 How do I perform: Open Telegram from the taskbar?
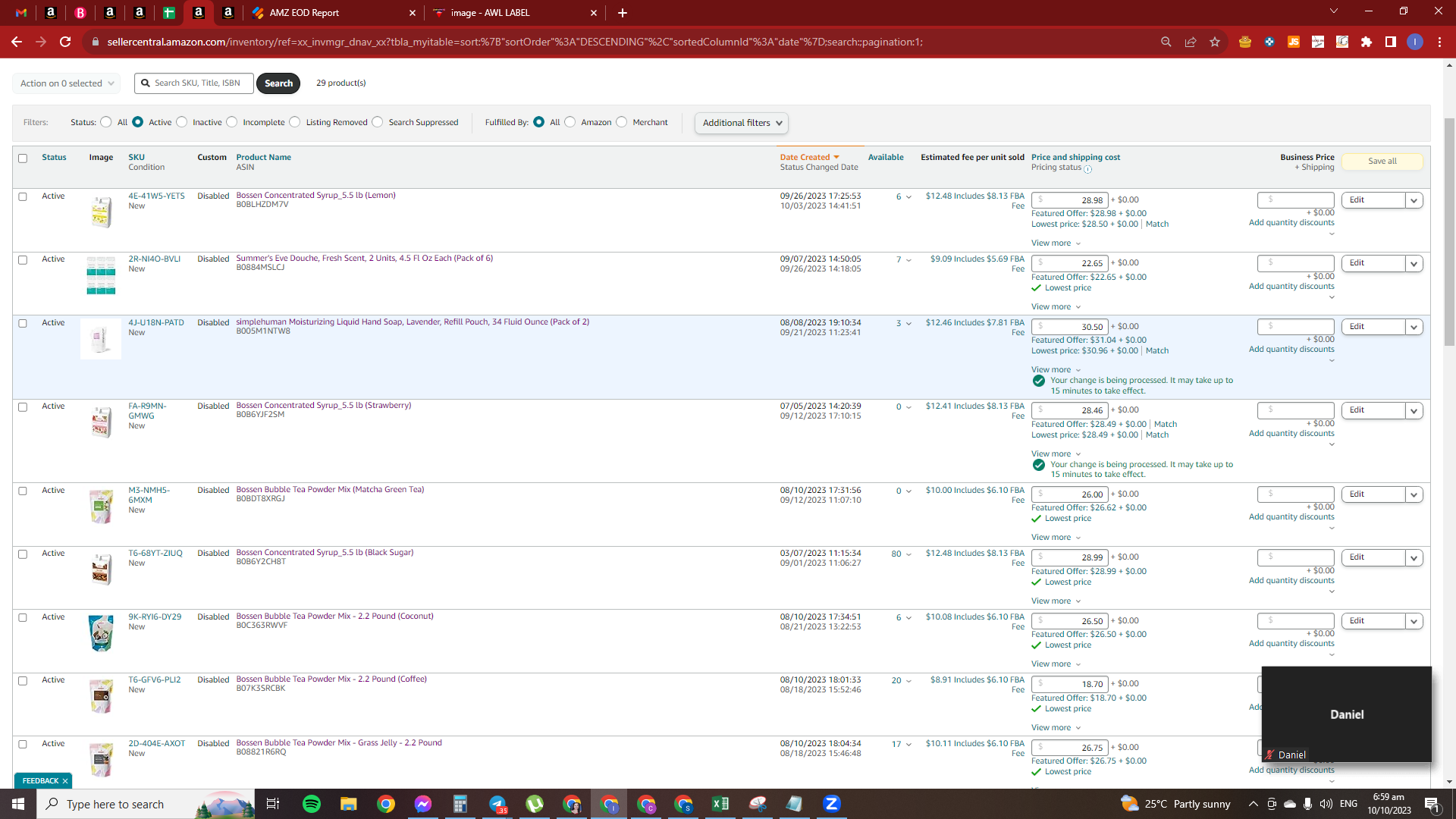click(x=497, y=804)
